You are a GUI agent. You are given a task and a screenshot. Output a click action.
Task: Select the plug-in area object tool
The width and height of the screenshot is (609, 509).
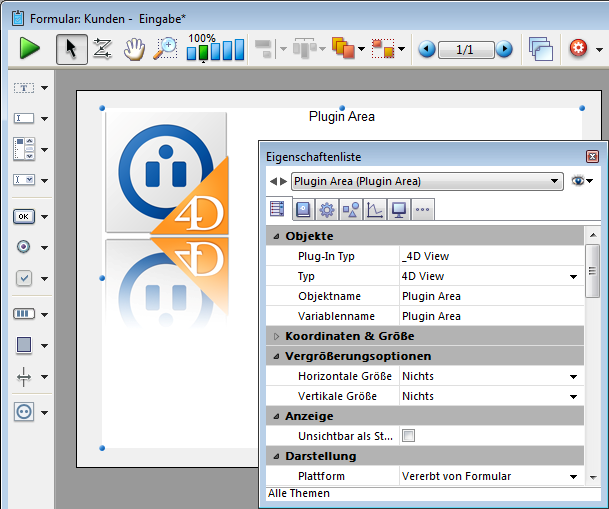(24, 411)
